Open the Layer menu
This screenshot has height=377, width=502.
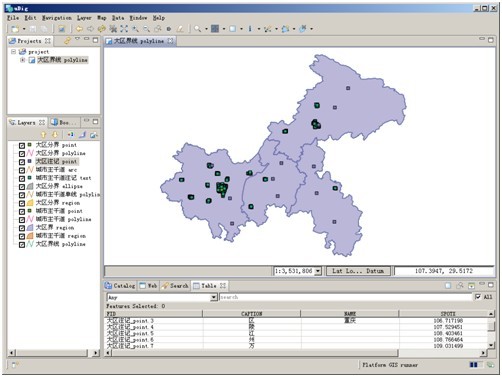click(x=84, y=18)
